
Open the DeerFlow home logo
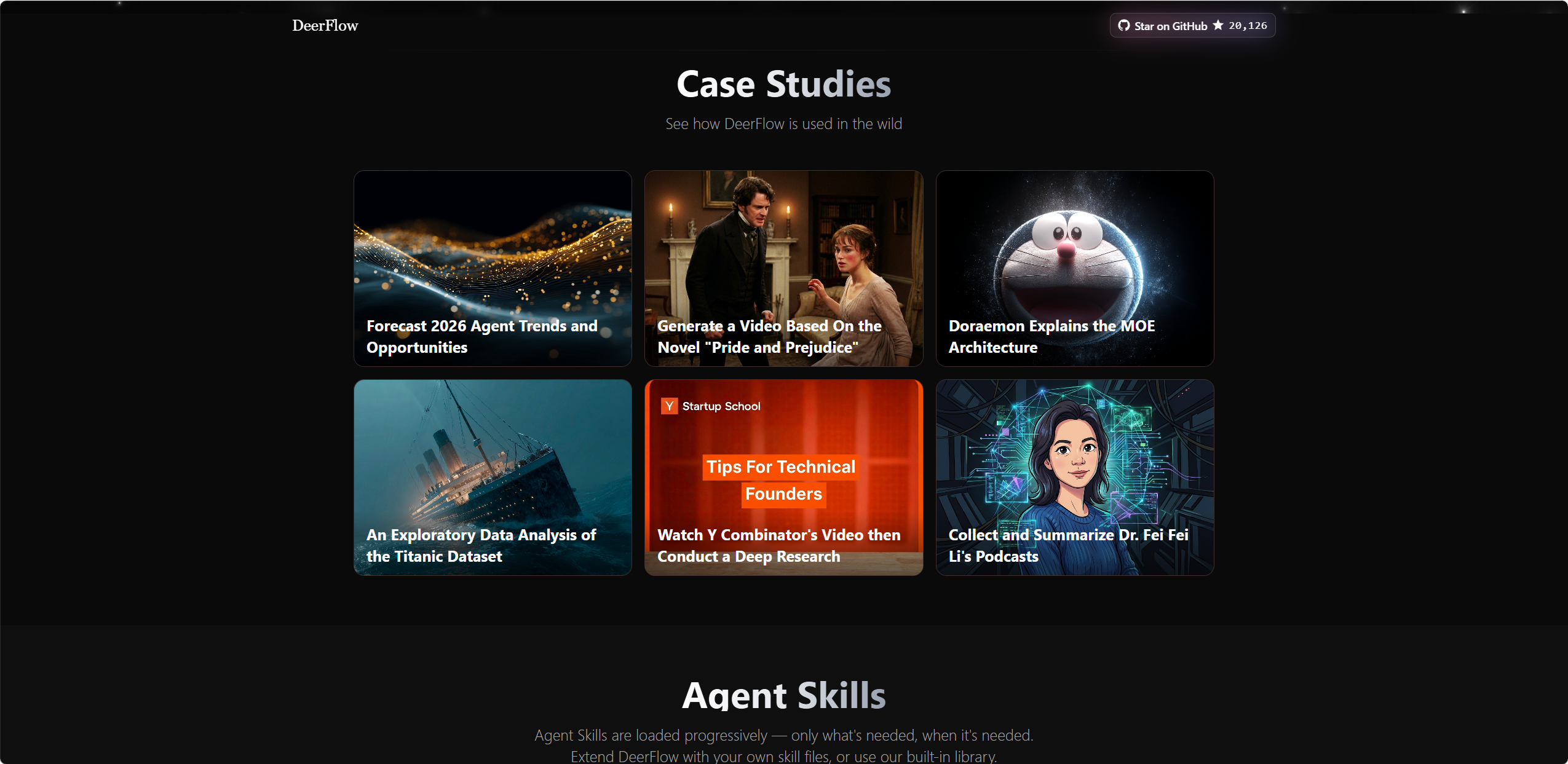[325, 26]
